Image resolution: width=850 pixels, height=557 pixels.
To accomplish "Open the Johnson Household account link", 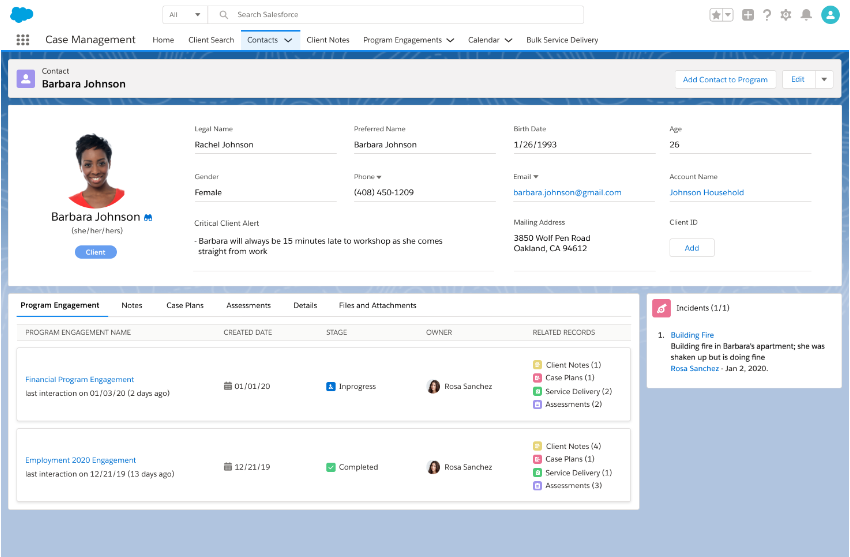I will click(x=706, y=192).
